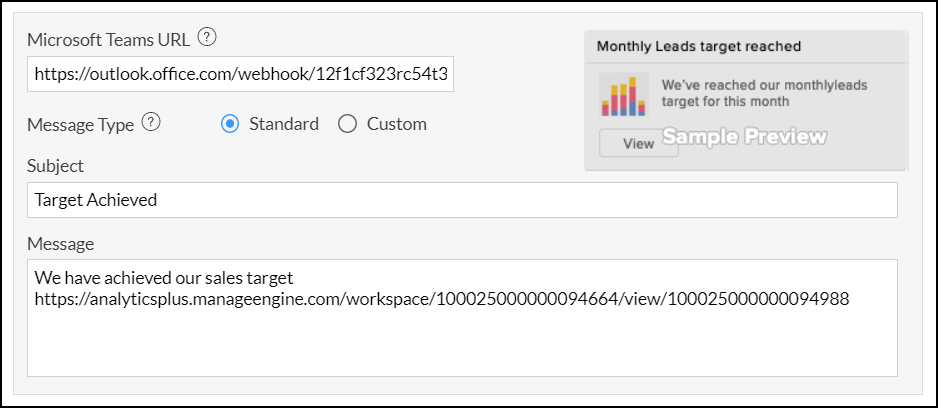Click the 'Monthly Leads target reached' preview title
Screen dimensions: 938x408
coord(698,46)
